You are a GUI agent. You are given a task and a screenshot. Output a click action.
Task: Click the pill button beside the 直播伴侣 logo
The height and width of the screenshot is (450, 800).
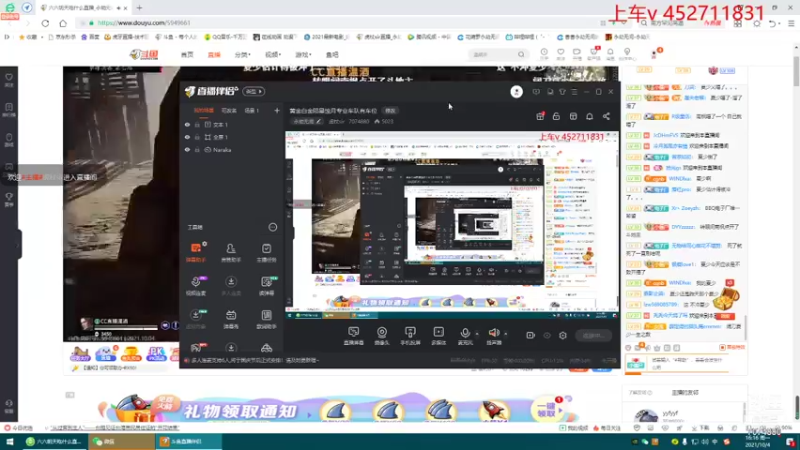(254, 91)
